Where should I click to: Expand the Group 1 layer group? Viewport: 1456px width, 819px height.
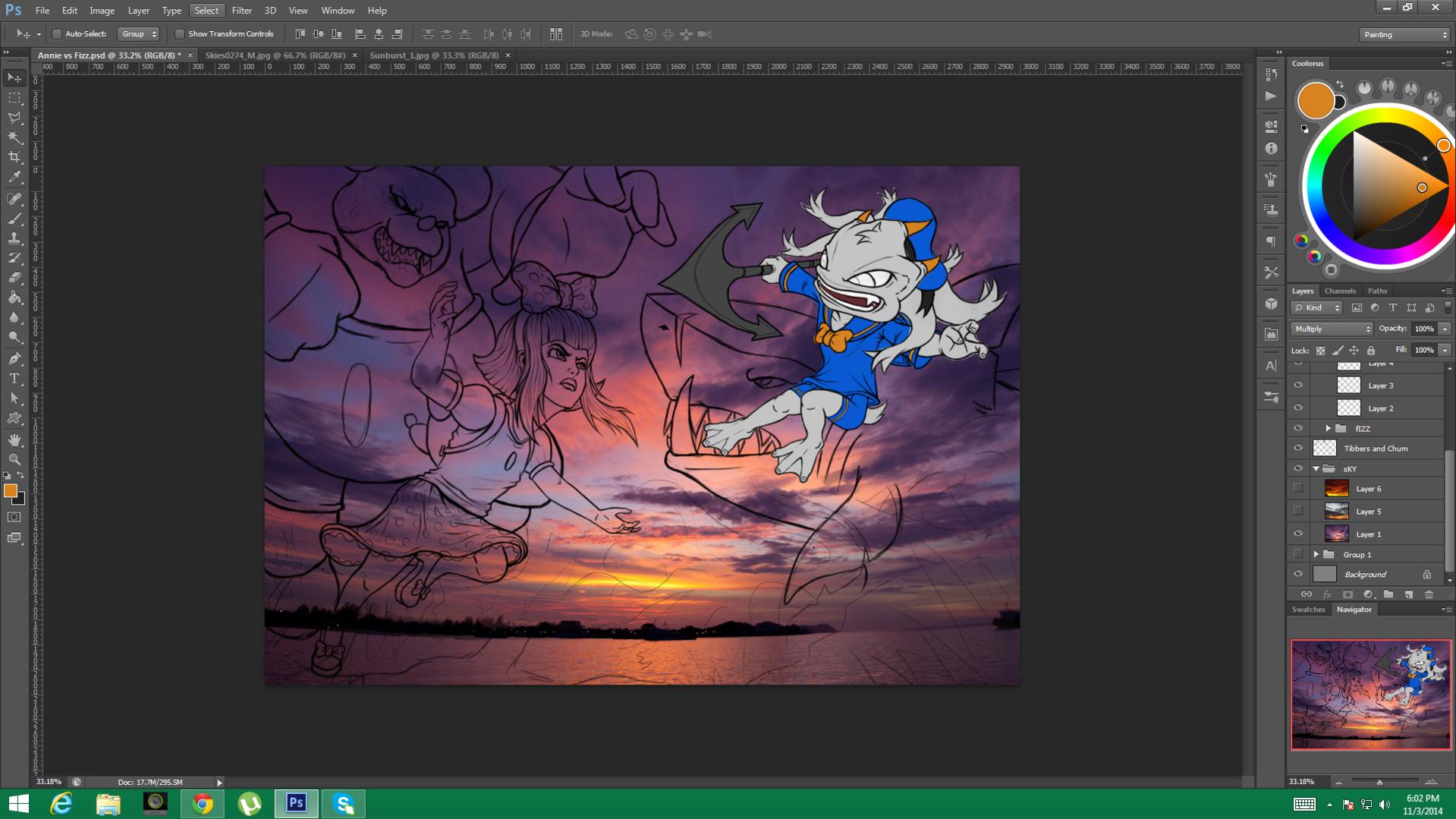[x=1316, y=555]
